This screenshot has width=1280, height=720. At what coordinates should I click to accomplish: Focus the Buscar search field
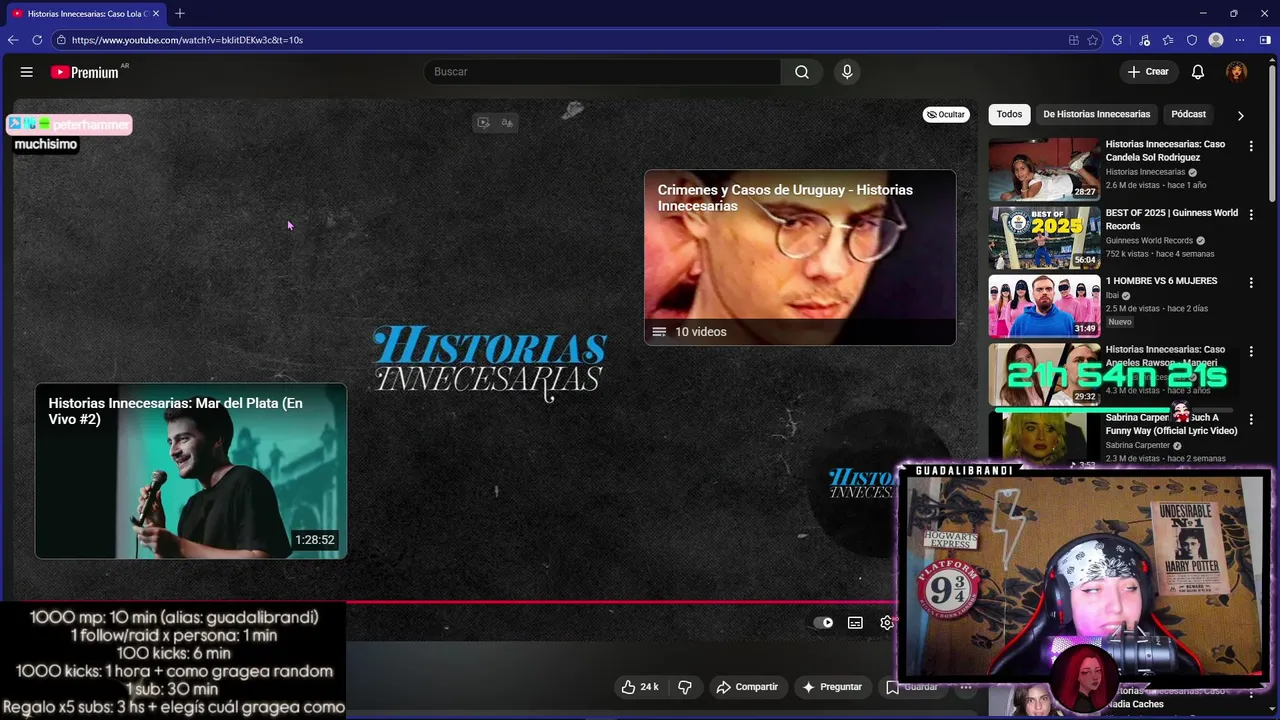(602, 72)
